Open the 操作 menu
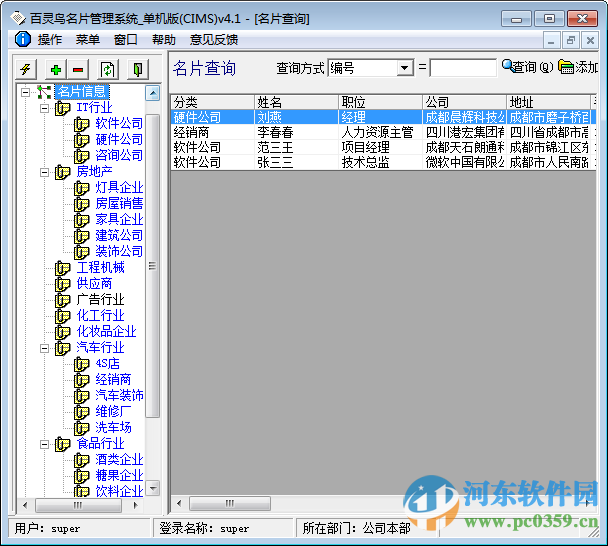The width and height of the screenshot is (608, 546). pos(50,40)
